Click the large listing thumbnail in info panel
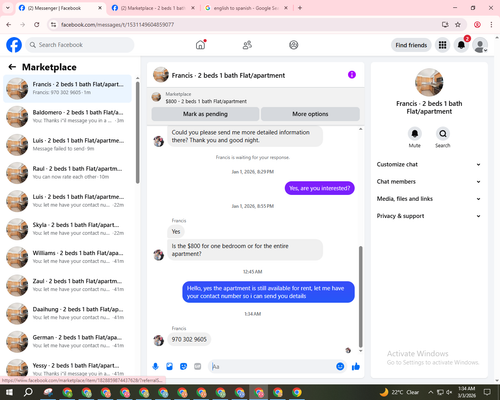The image size is (500, 400). point(429,82)
